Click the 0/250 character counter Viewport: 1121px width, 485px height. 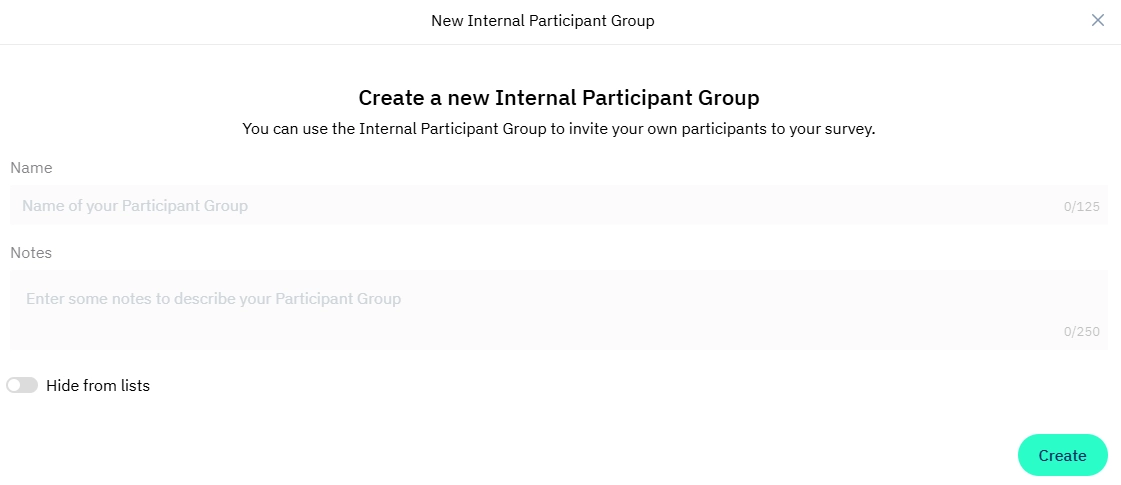[1082, 332]
